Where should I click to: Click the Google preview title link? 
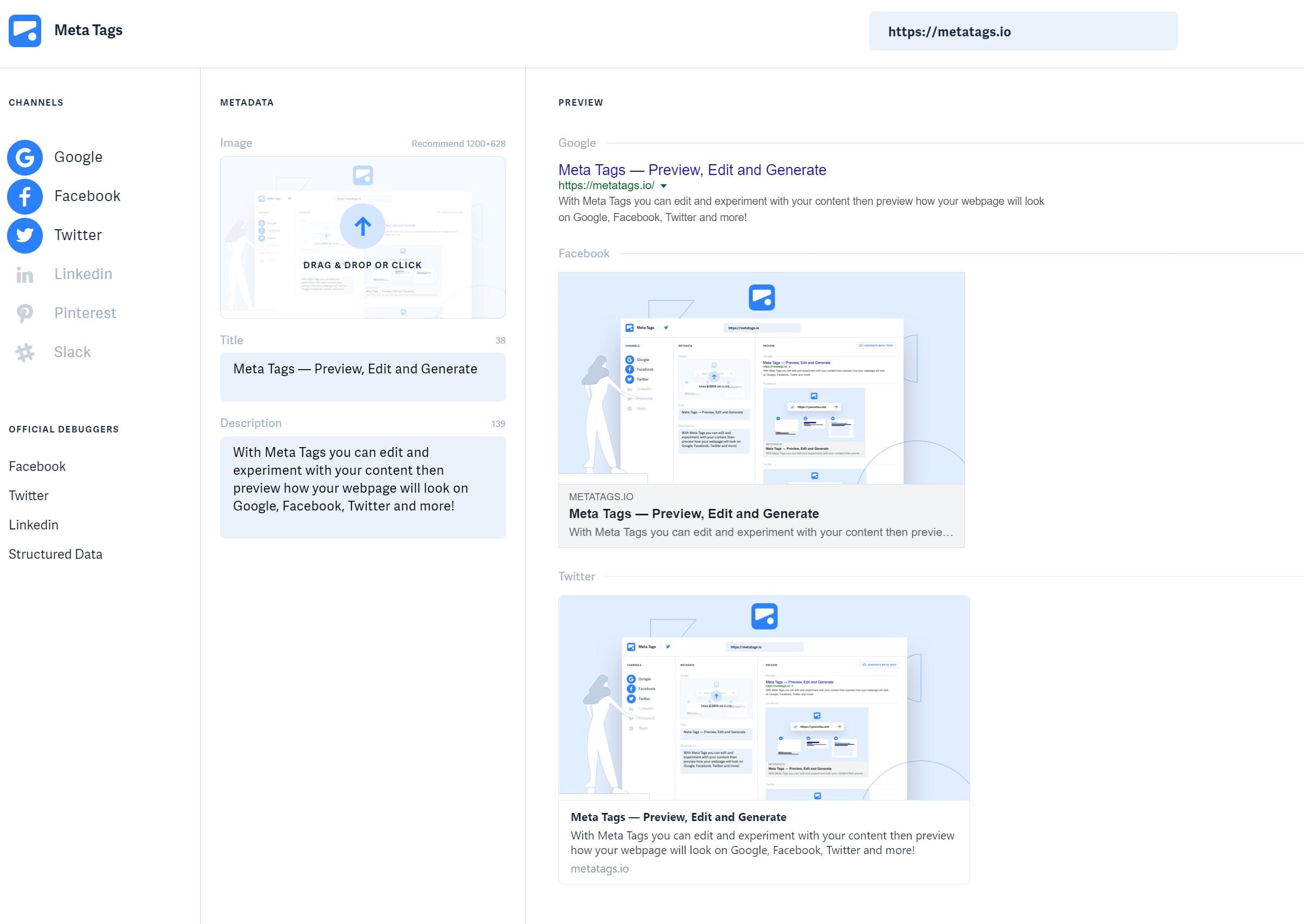[x=692, y=170]
